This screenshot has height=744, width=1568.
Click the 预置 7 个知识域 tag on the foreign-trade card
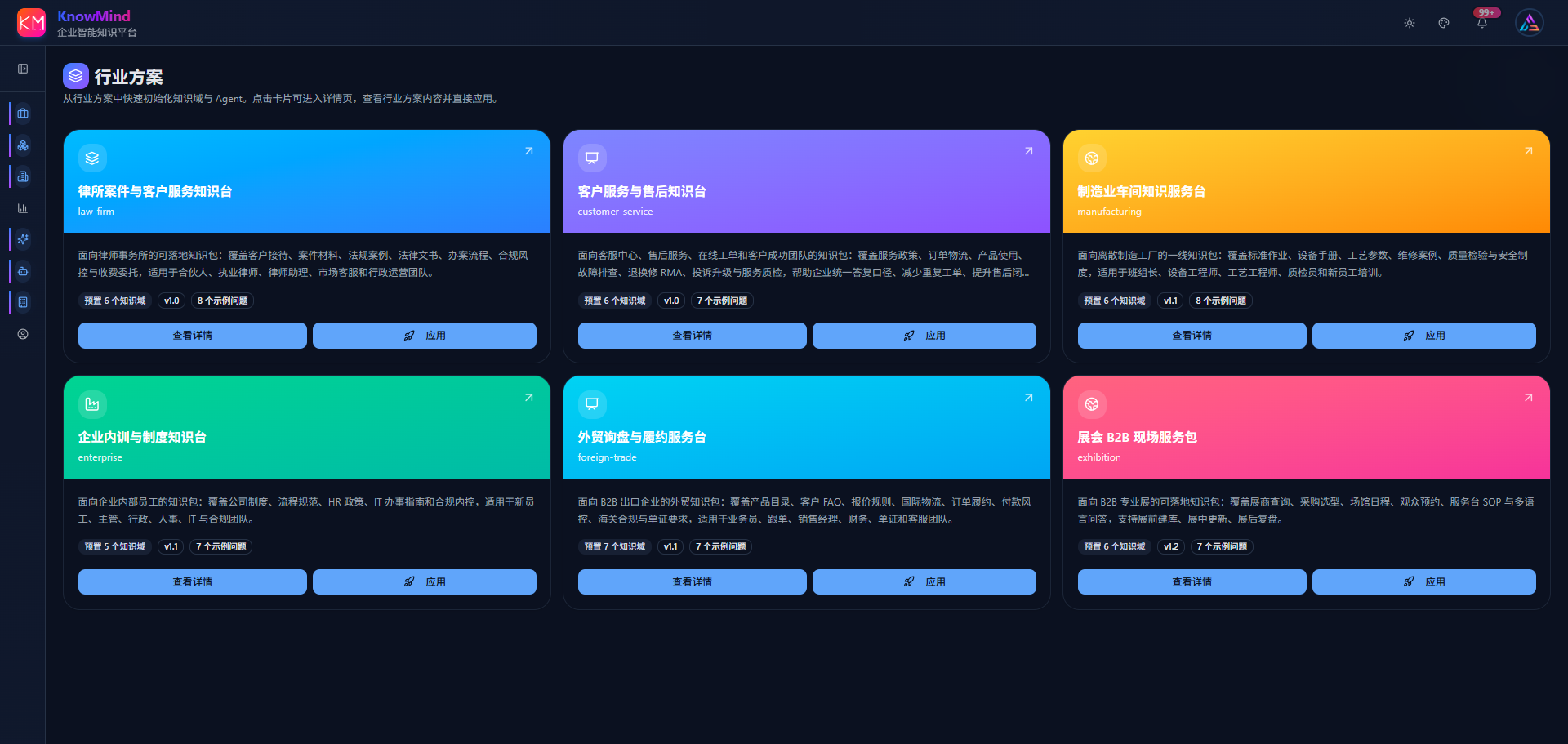(x=615, y=546)
